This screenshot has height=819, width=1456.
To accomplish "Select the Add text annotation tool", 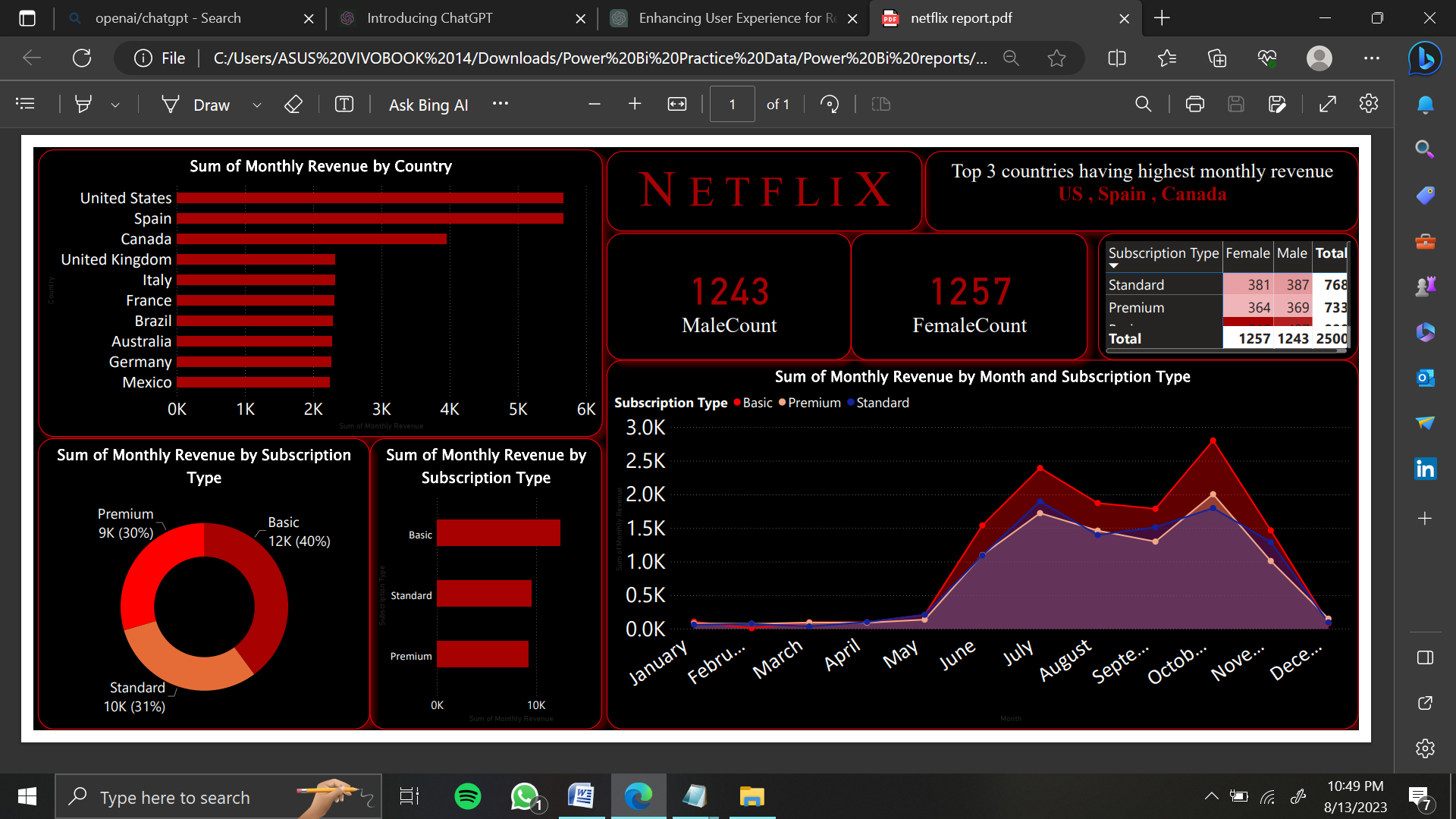I will 344,104.
